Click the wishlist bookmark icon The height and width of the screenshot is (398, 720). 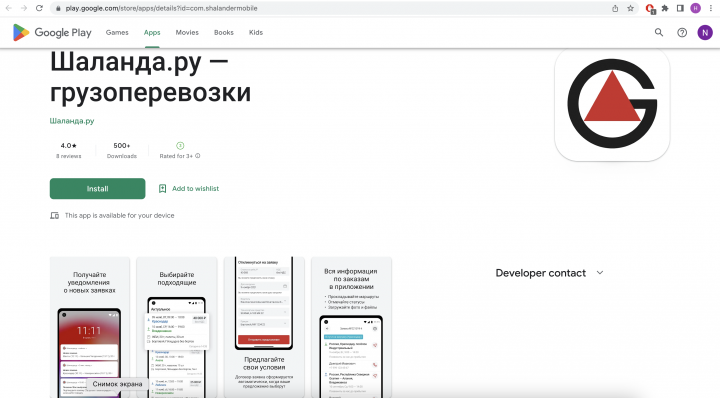(x=163, y=189)
